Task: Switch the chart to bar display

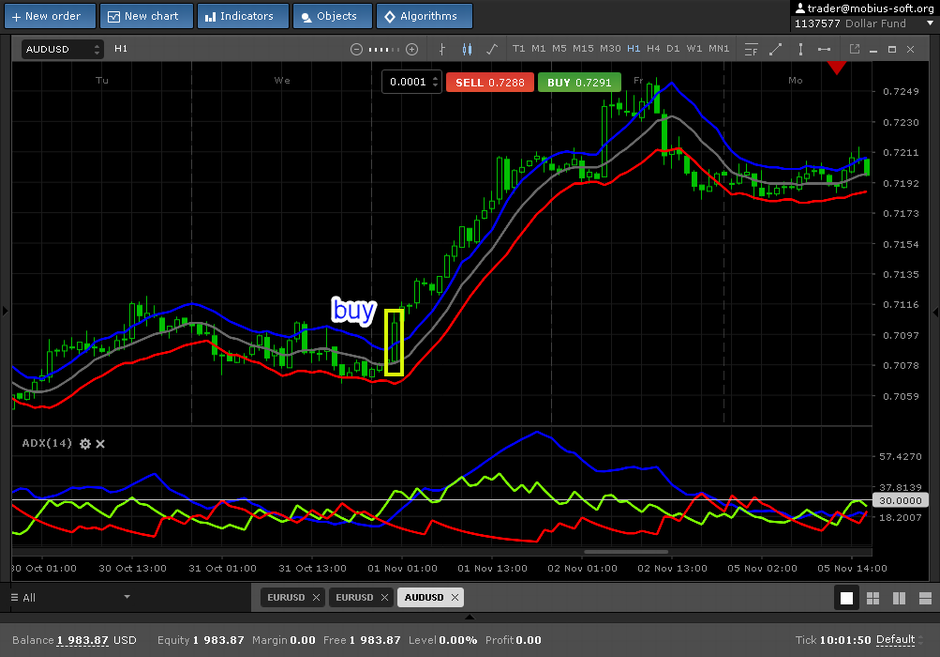Action: tap(442, 49)
